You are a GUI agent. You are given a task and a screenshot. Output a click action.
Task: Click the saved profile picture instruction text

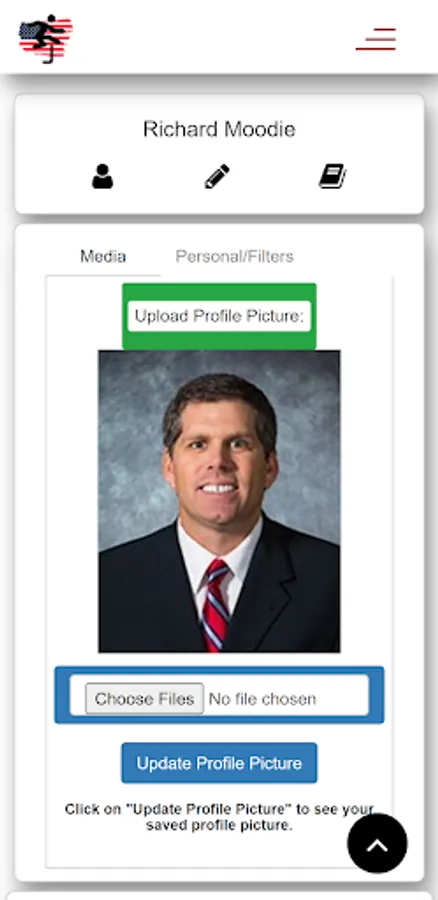pos(219,817)
